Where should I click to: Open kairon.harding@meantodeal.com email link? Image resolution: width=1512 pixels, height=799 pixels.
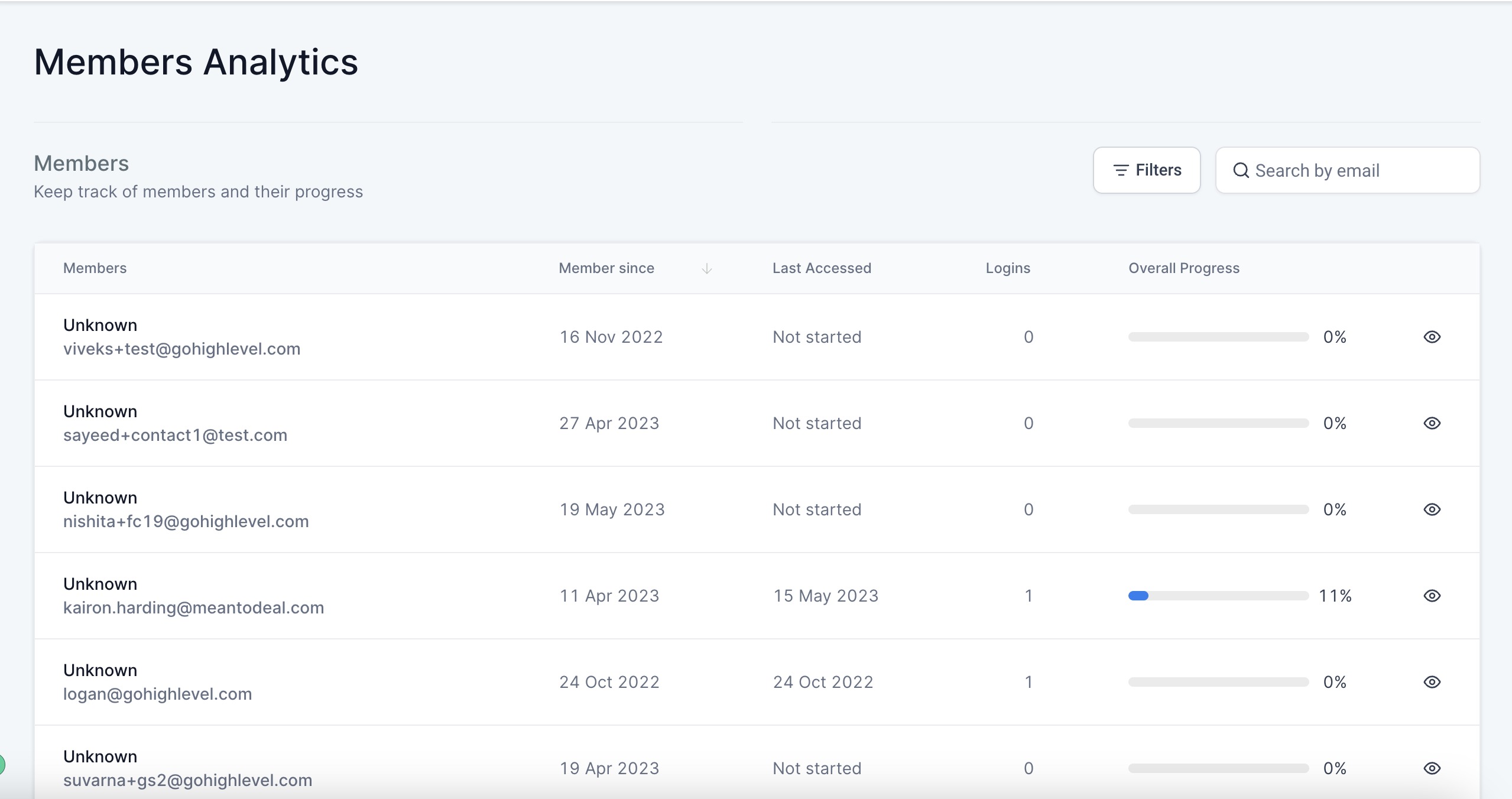(x=193, y=608)
